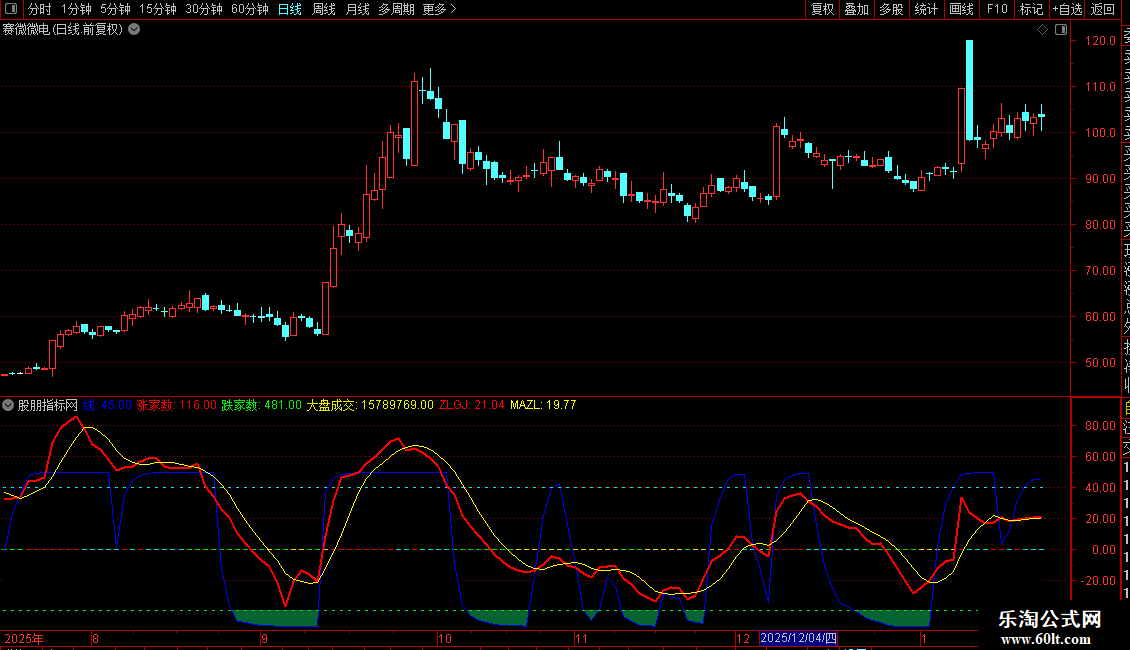Open F10 company info

996,9
